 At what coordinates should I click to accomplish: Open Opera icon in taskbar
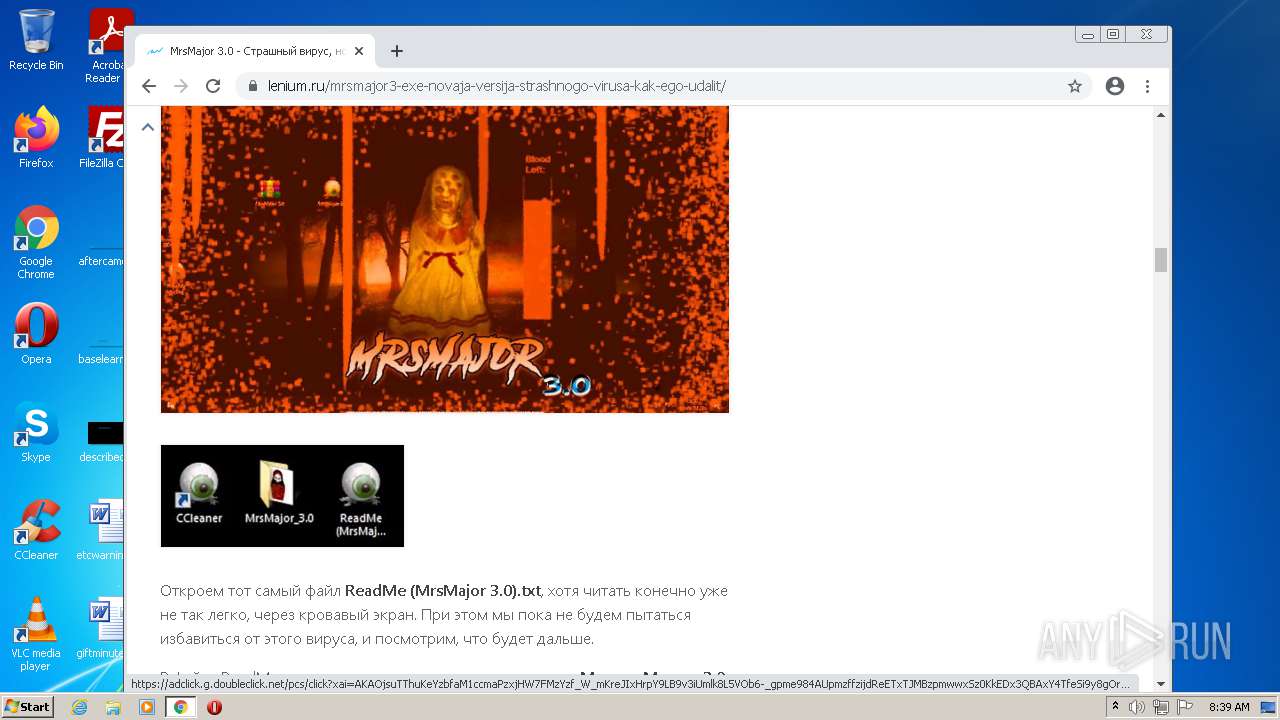tap(214, 707)
